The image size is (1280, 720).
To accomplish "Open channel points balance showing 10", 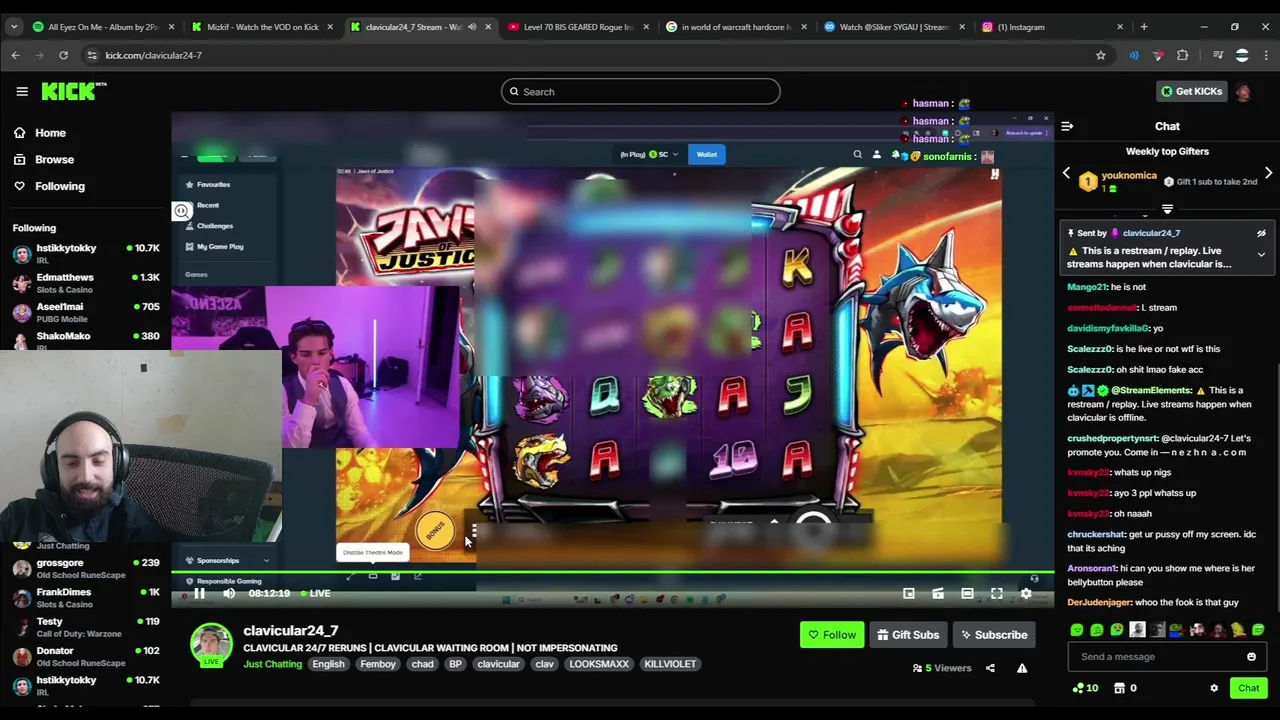I will (x=1085, y=688).
